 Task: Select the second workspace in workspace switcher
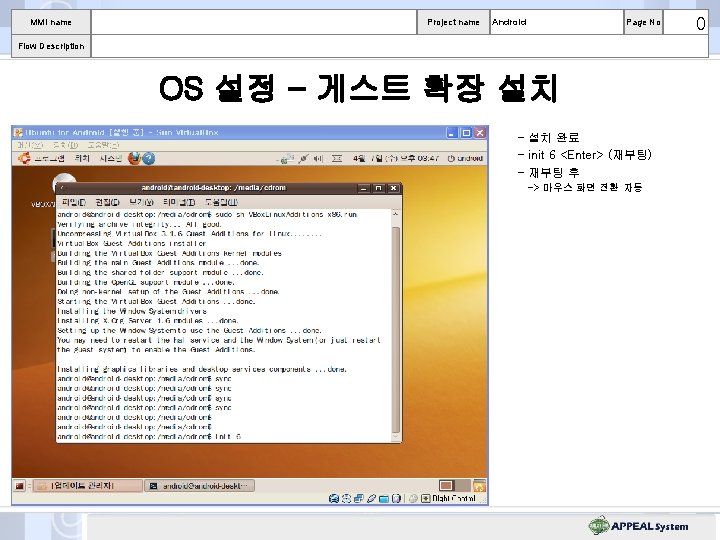[x=462, y=486]
